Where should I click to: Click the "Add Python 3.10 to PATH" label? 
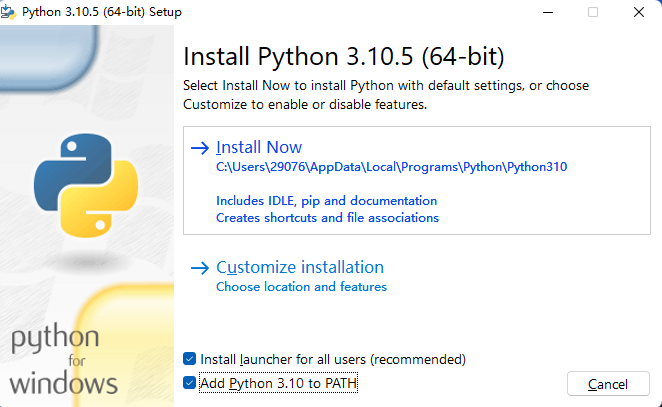click(278, 383)
